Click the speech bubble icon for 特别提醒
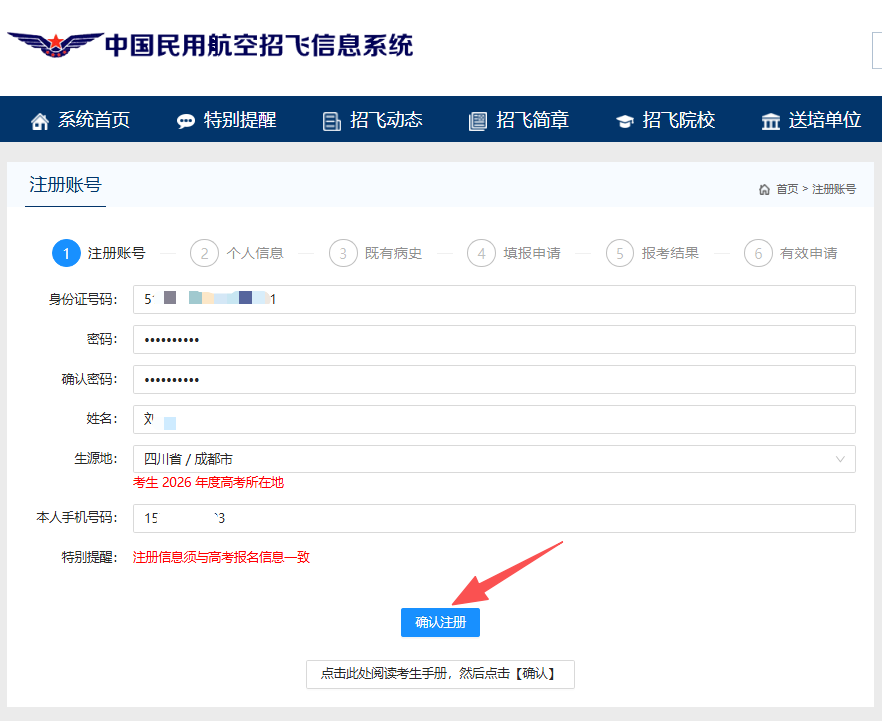Screen dimensions: 882x721 tap(186, 121)
